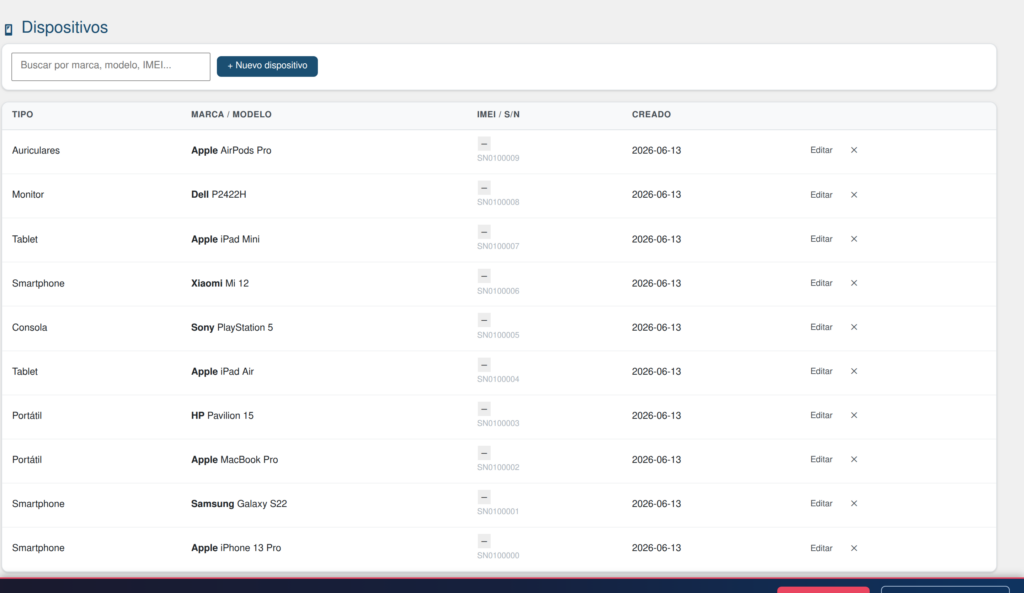Viewport: 1024px width, 593px height.
Task: Click the Apple iPad Air model text
Action: pos(223,371)
